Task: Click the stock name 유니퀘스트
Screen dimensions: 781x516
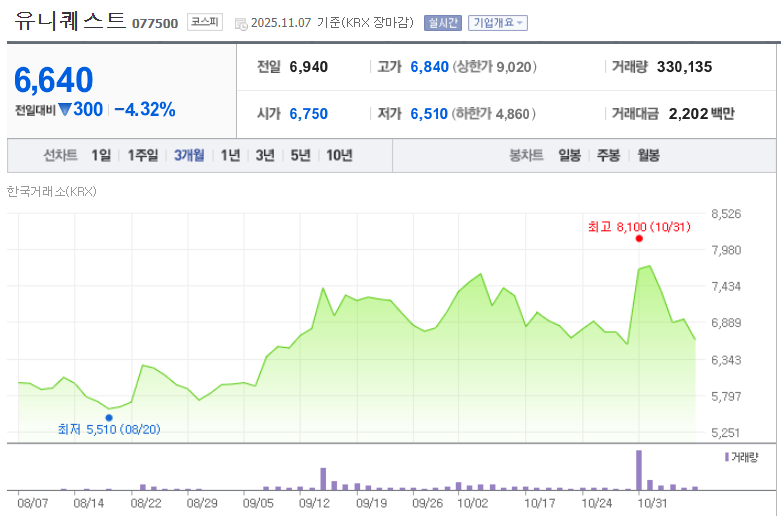Action: 70,21
